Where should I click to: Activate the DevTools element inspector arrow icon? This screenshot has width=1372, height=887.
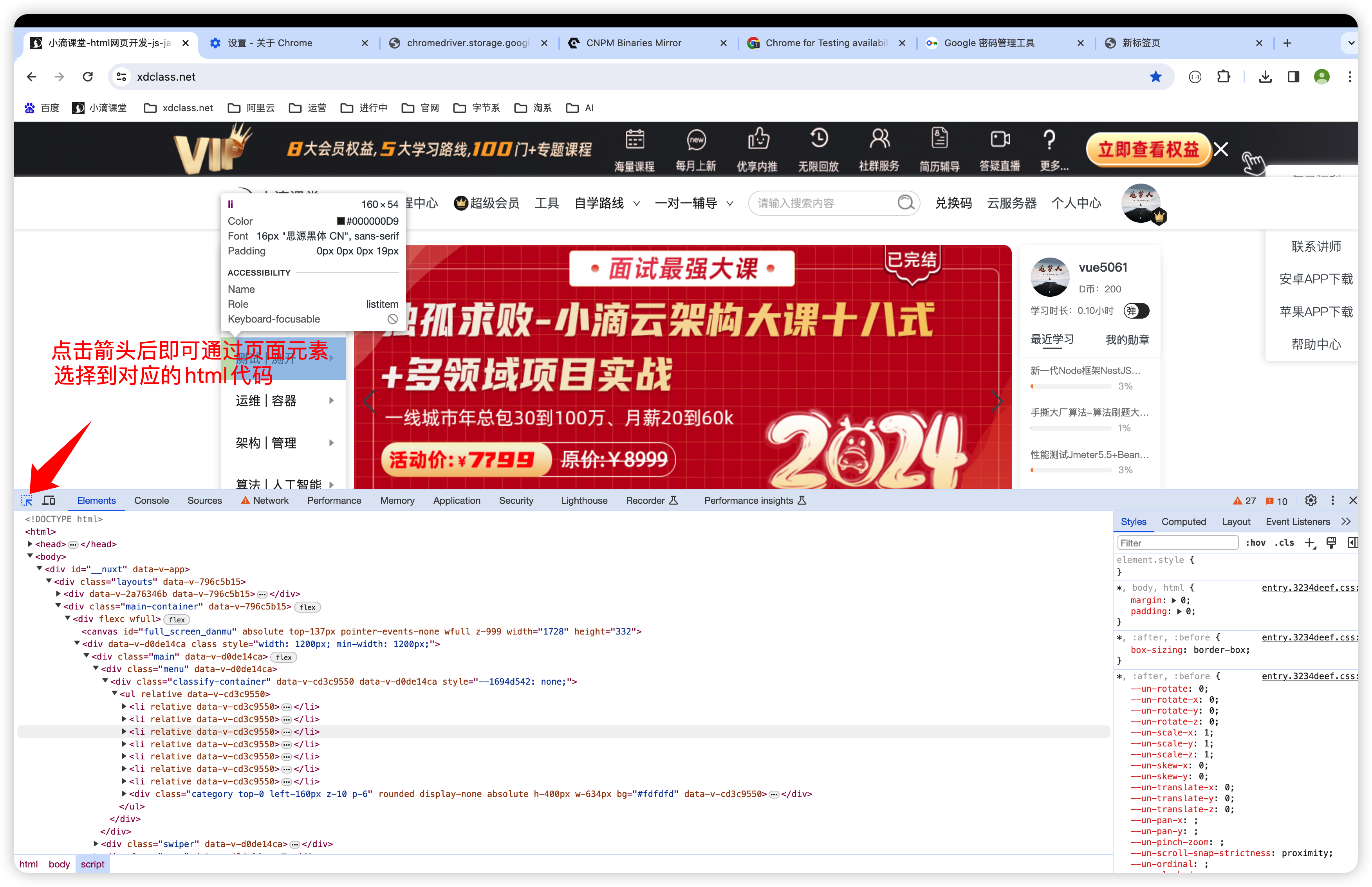(x=27, y=500)
